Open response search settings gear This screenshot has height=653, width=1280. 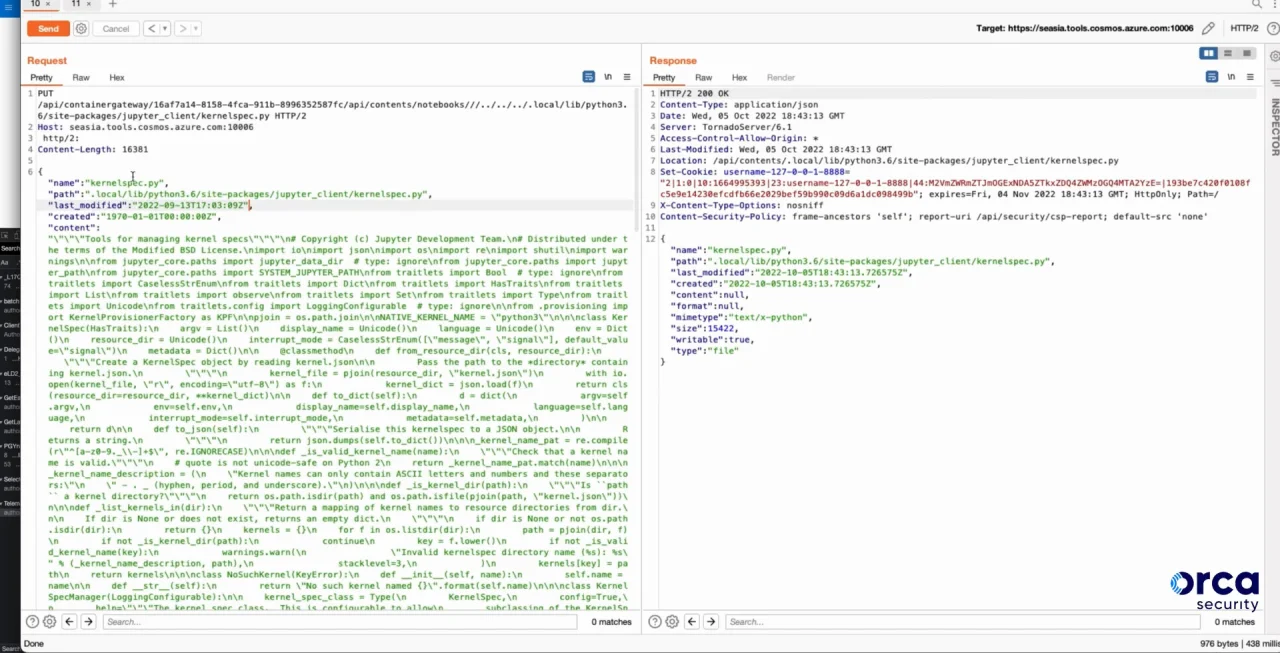tap(672, 622)
